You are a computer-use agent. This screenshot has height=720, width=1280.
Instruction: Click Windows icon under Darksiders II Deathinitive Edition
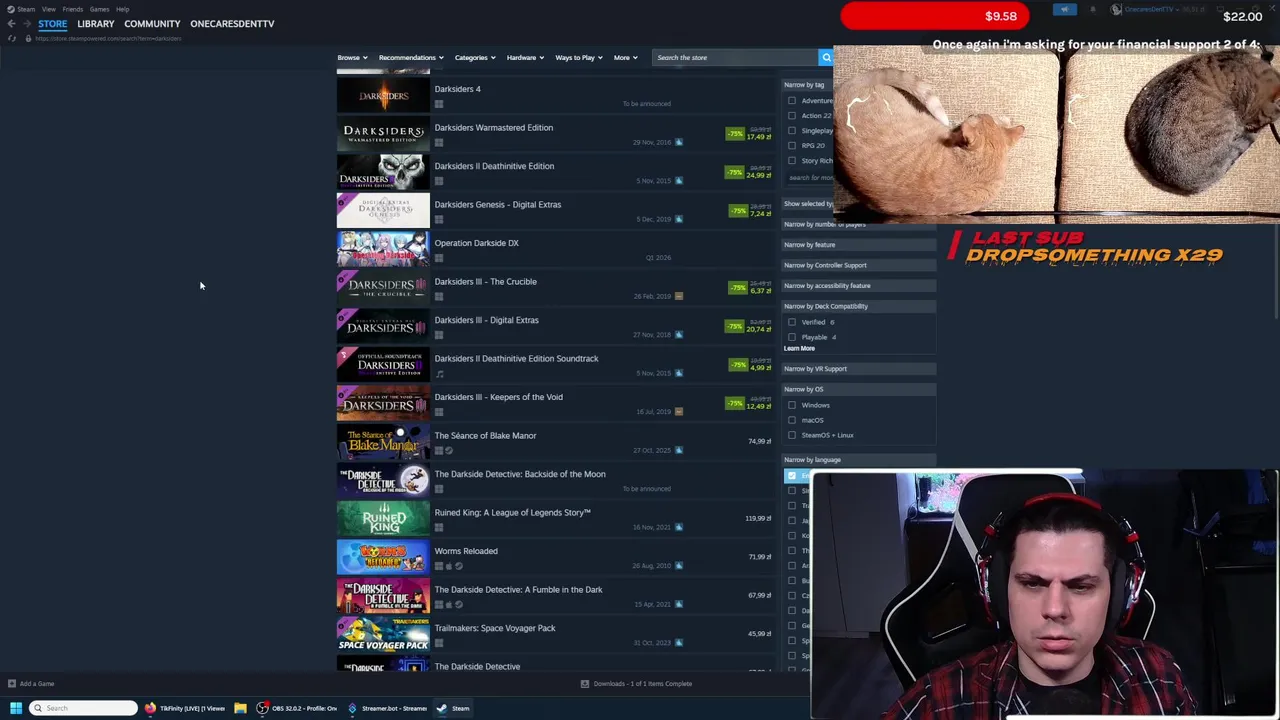tap(438, 181)
